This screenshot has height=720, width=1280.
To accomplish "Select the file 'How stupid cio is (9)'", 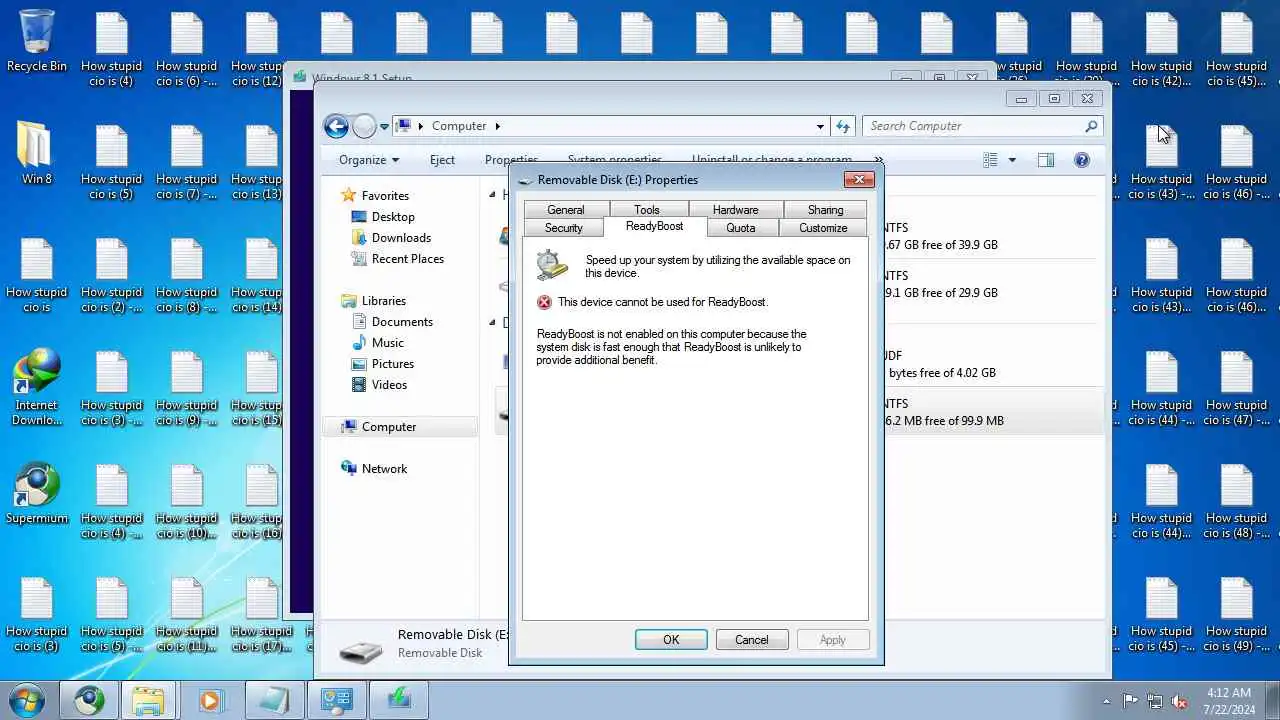I will point(187,388).
